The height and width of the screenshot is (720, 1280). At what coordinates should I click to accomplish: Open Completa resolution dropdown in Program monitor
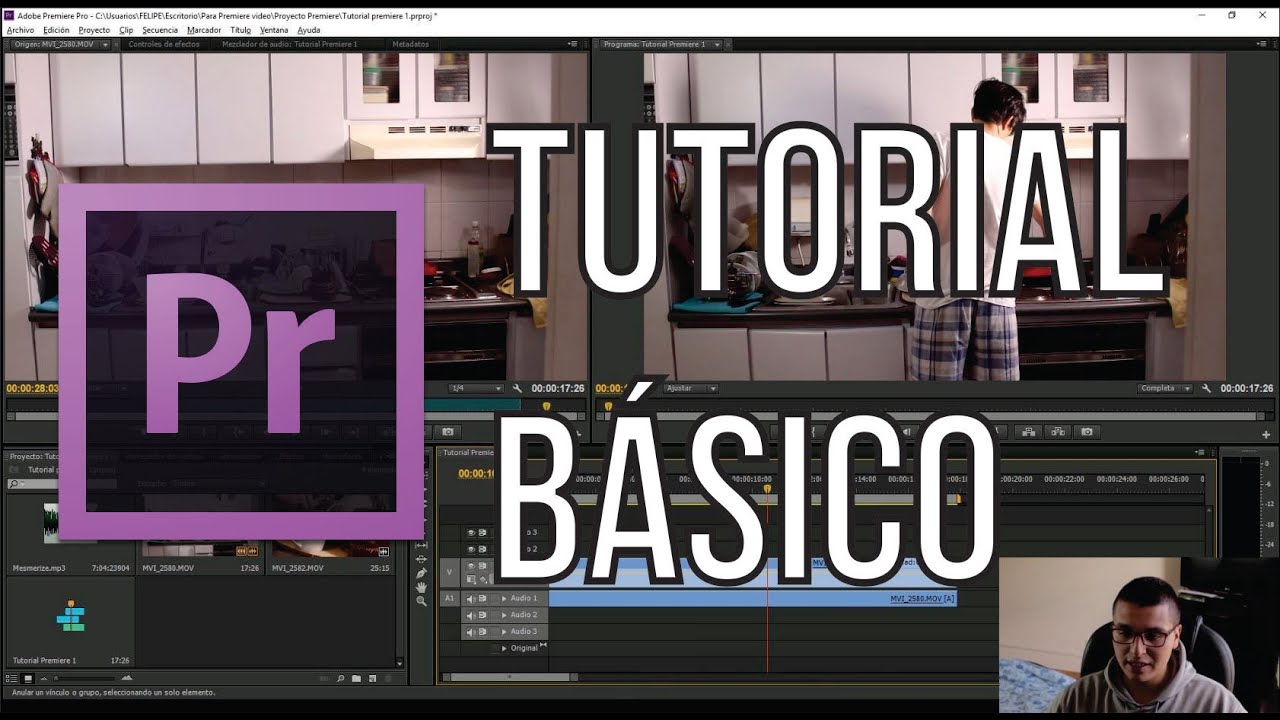tap(1165, 388)
